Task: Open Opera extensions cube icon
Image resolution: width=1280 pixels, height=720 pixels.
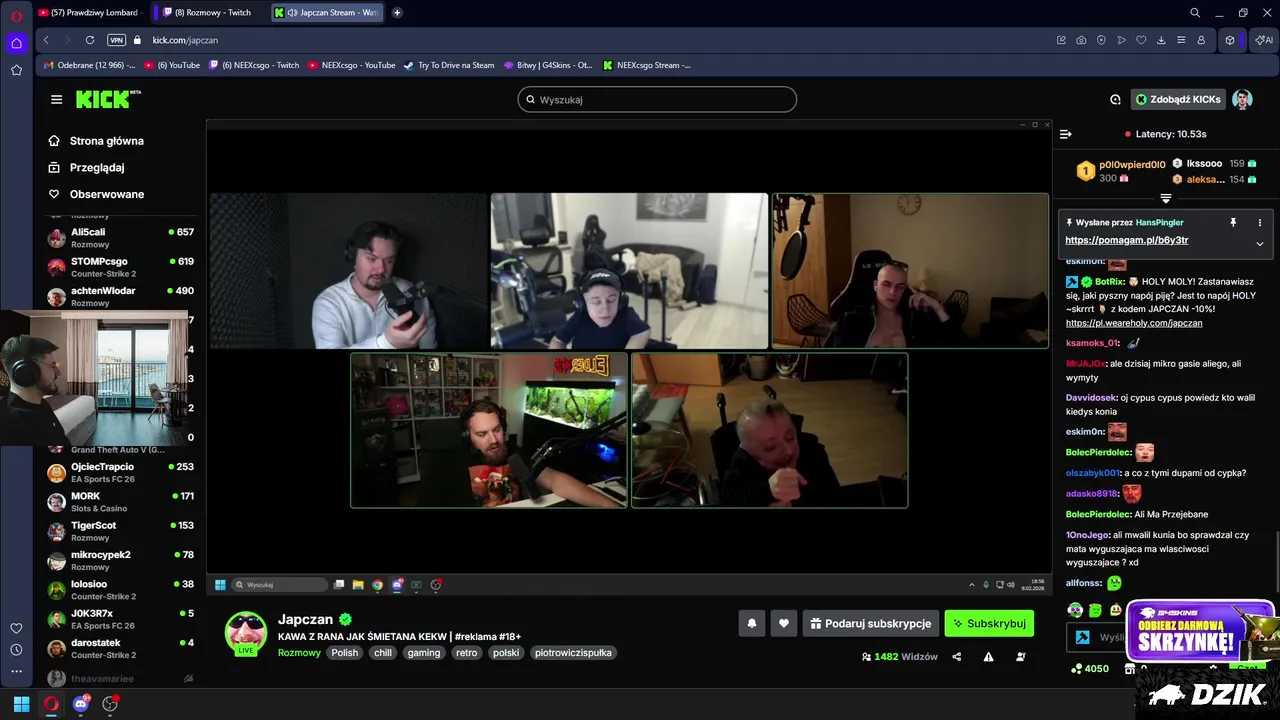Action: [x=1230, y=40]
